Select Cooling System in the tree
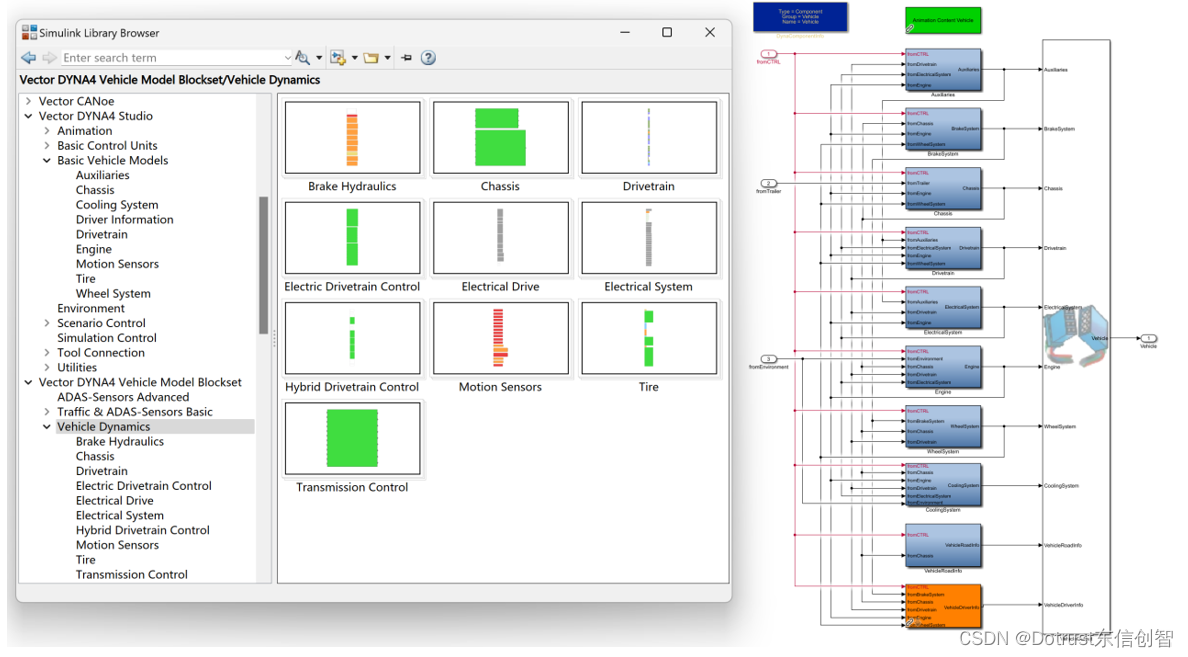Viewport: 1188px width, 657px height. point(117,205)
